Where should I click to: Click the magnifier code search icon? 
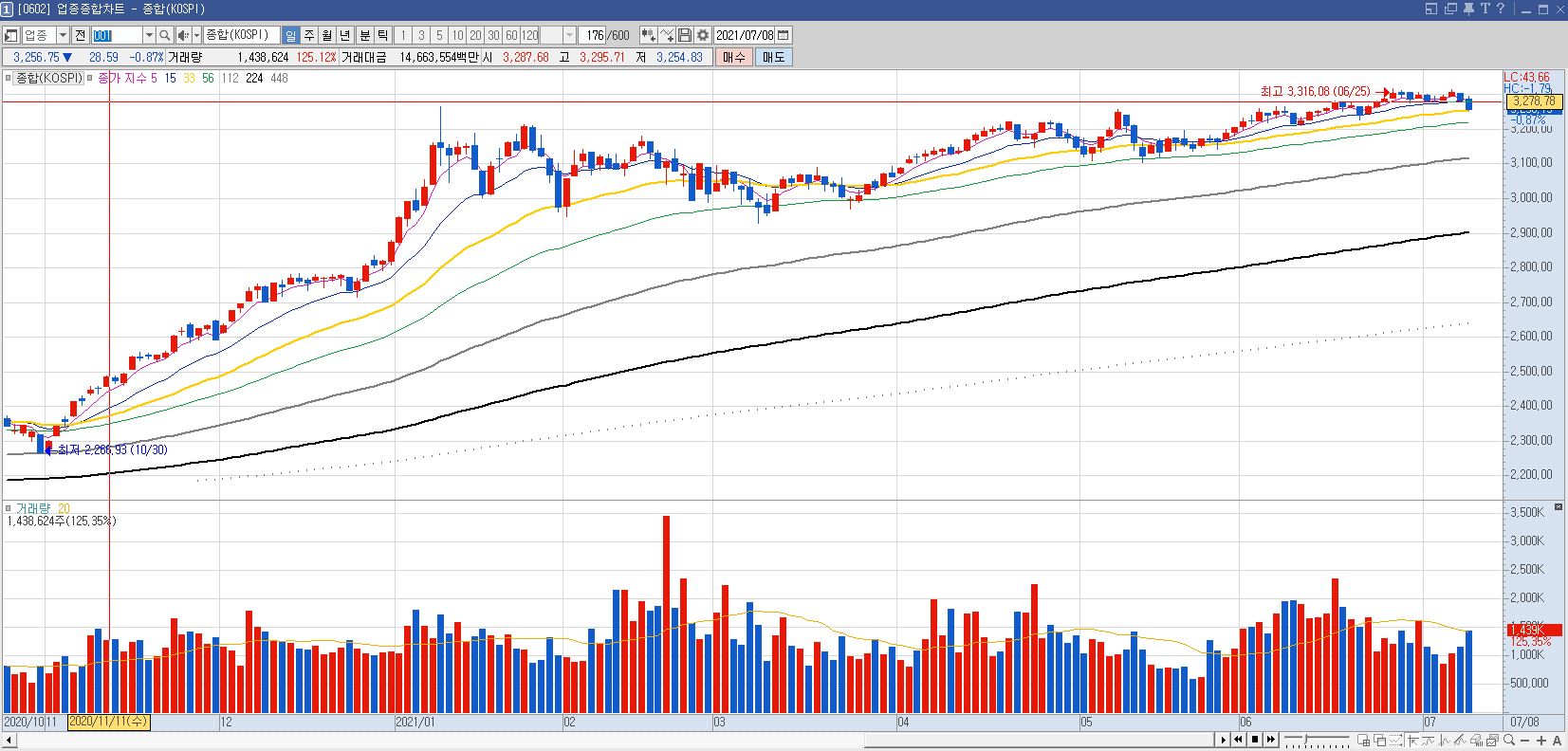(164, 35)
